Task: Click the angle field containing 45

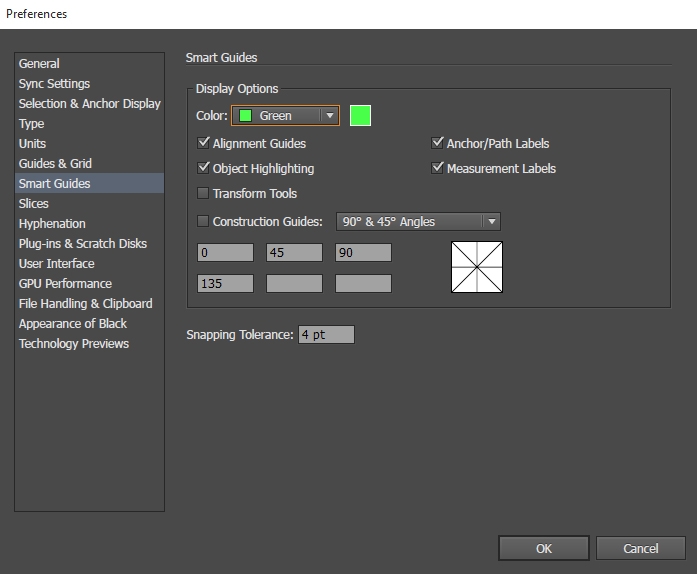Action: pos(294,253)
